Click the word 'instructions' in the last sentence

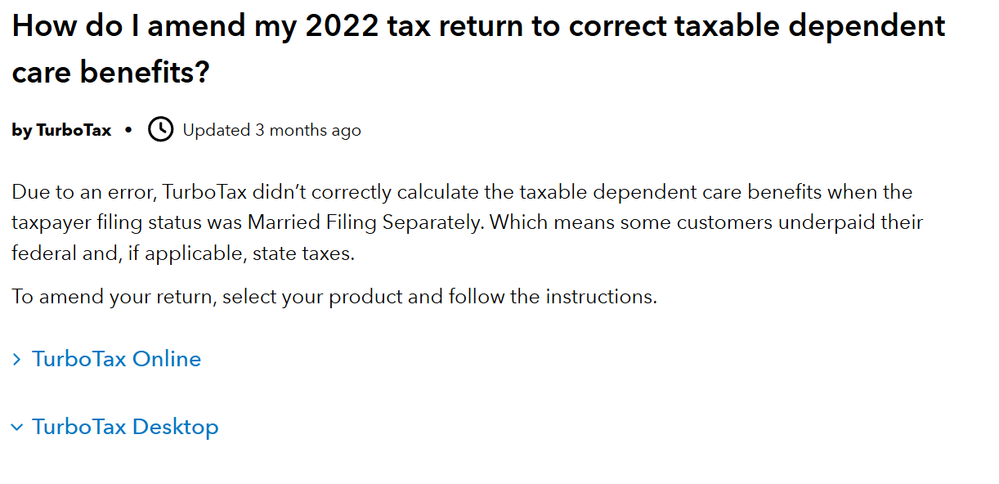click(601, 297)
